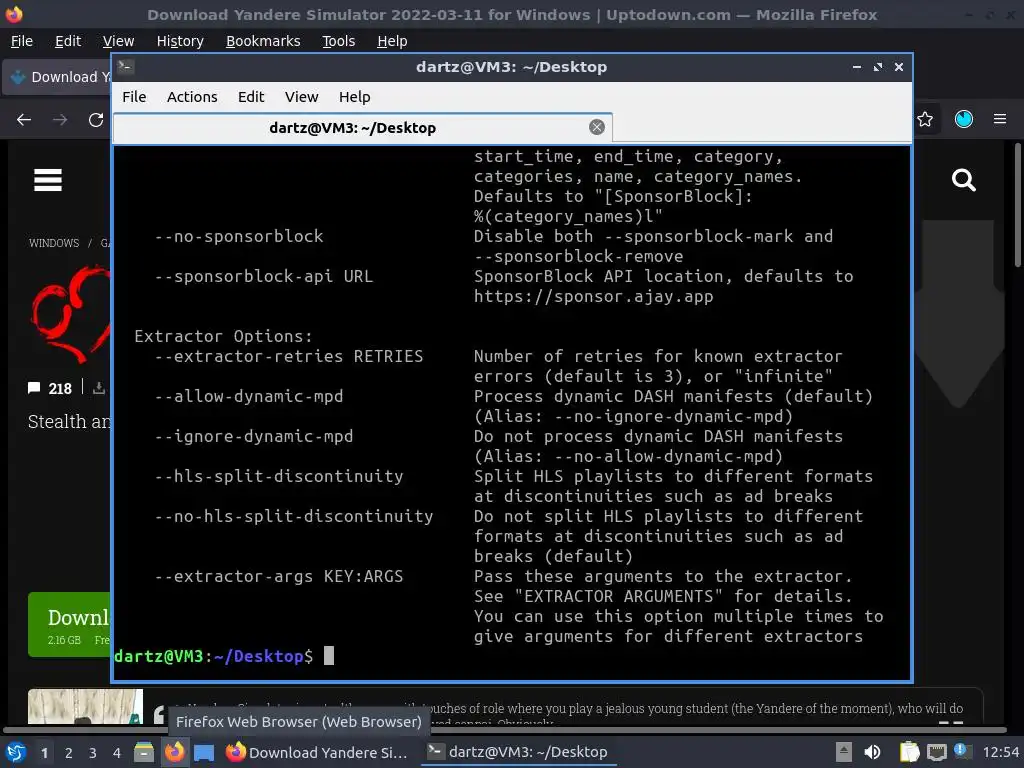Open the volume control tray icon
The image size is (1024, 768).
tap(872, 752)
